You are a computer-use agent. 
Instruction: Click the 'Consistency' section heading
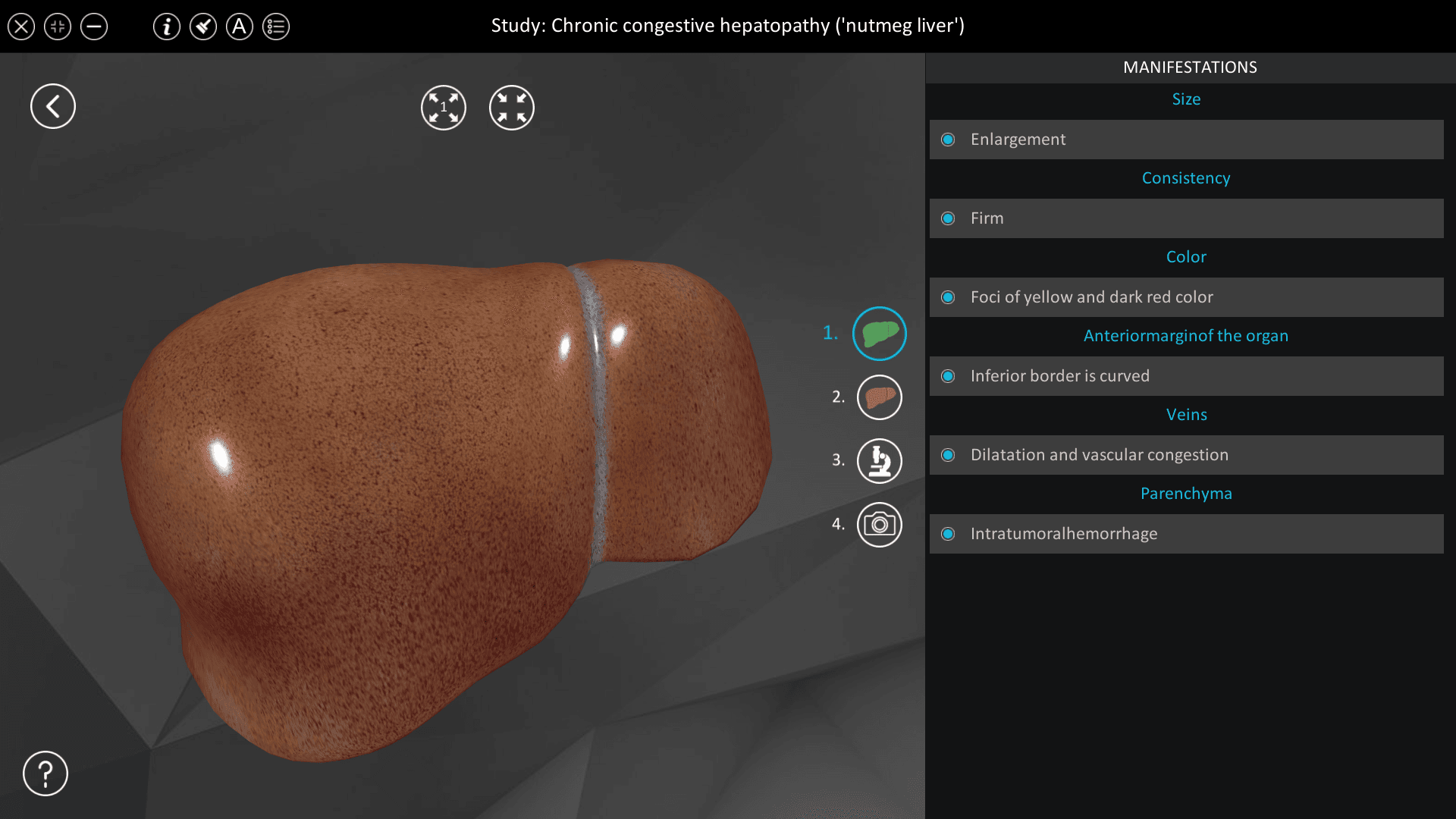(x=1186, y=178)
